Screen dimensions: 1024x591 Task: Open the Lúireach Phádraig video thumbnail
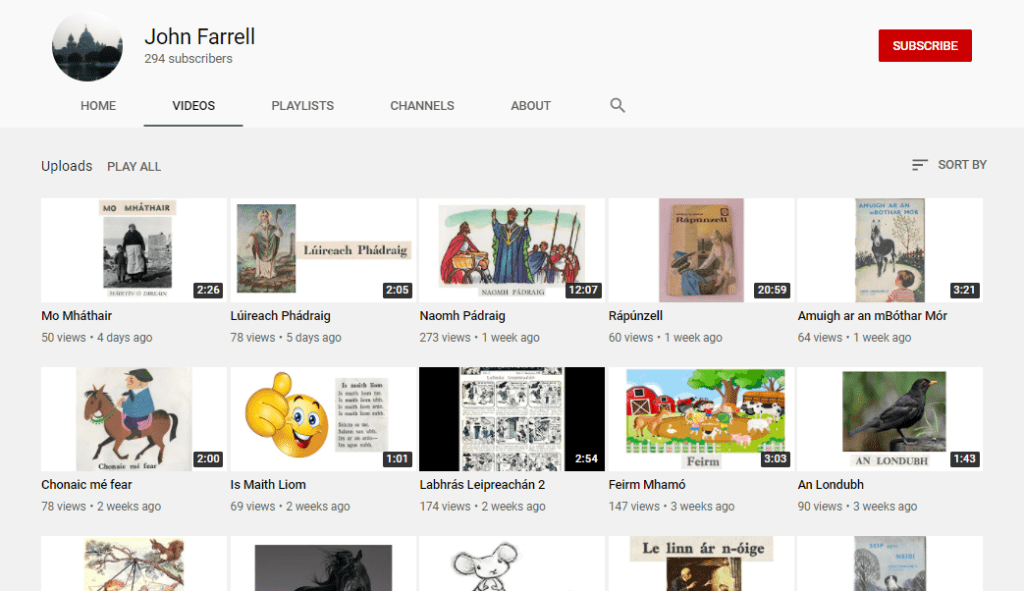[323, 250]
